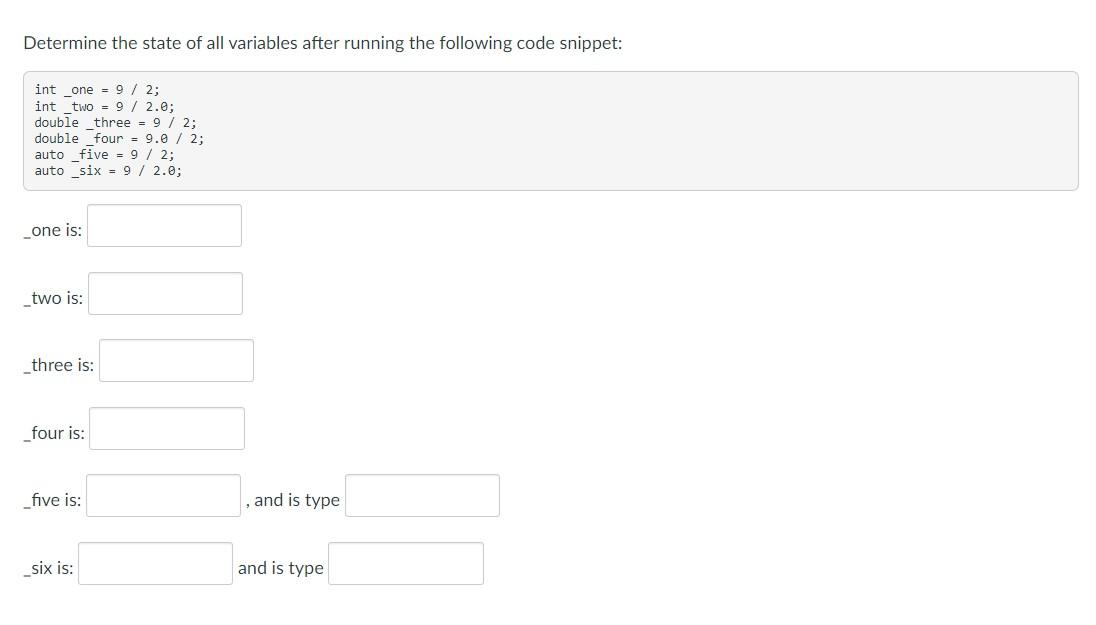Select the '_six is:' label text
This screenshot has width=1096, height=625.
(x=47, y=567)
